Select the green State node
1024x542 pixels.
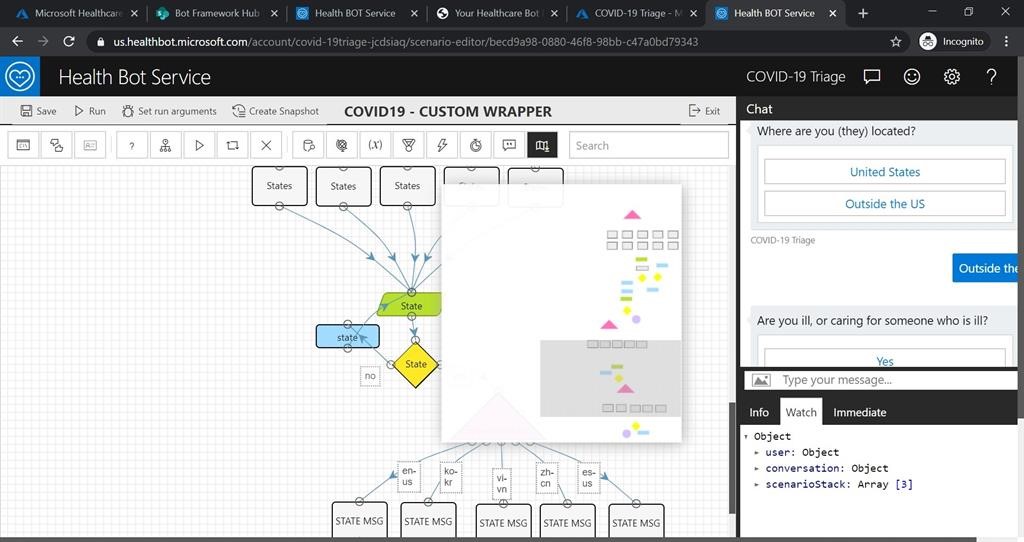(x=409, y=306)
